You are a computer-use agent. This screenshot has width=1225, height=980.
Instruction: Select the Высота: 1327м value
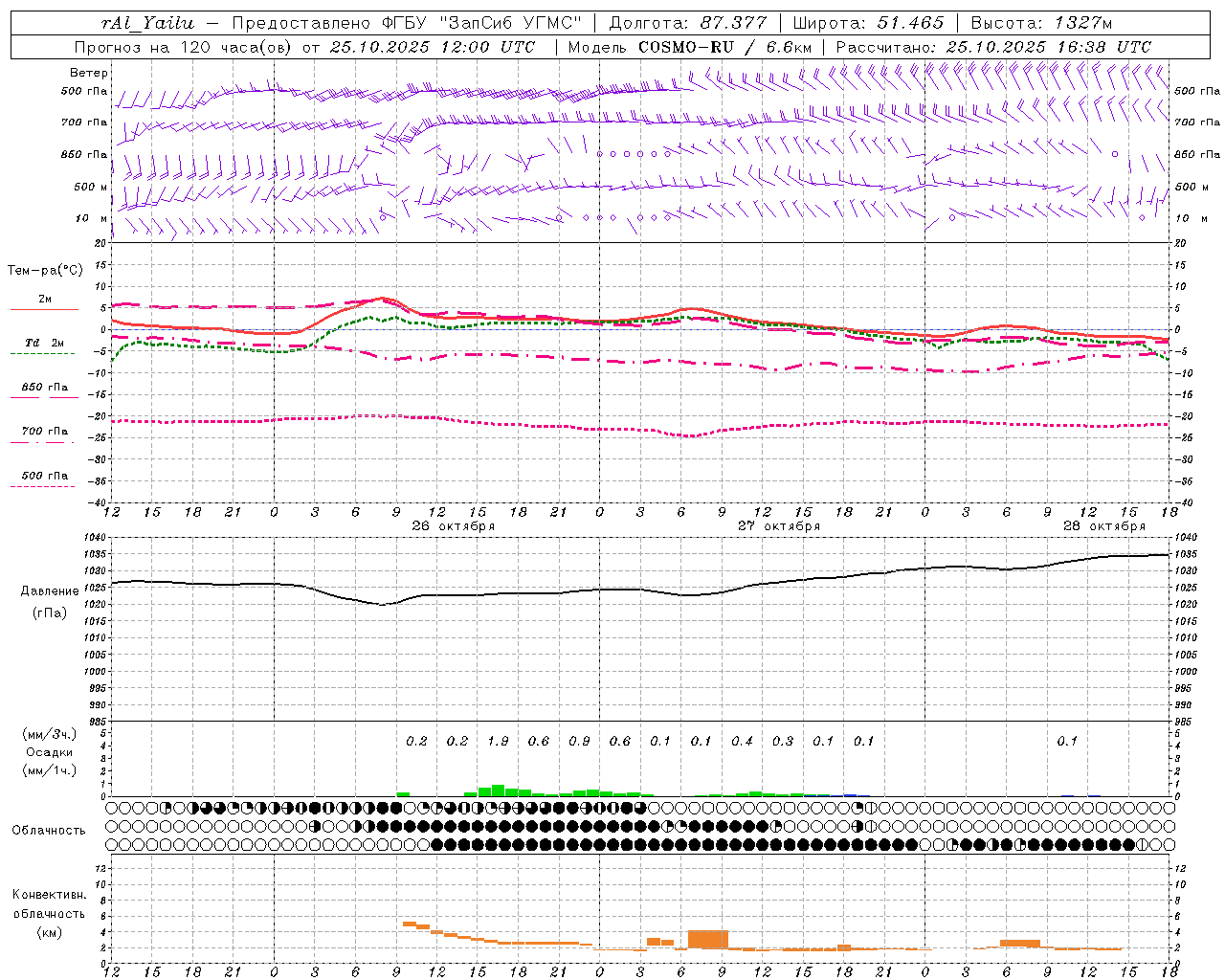(1041, 23)
